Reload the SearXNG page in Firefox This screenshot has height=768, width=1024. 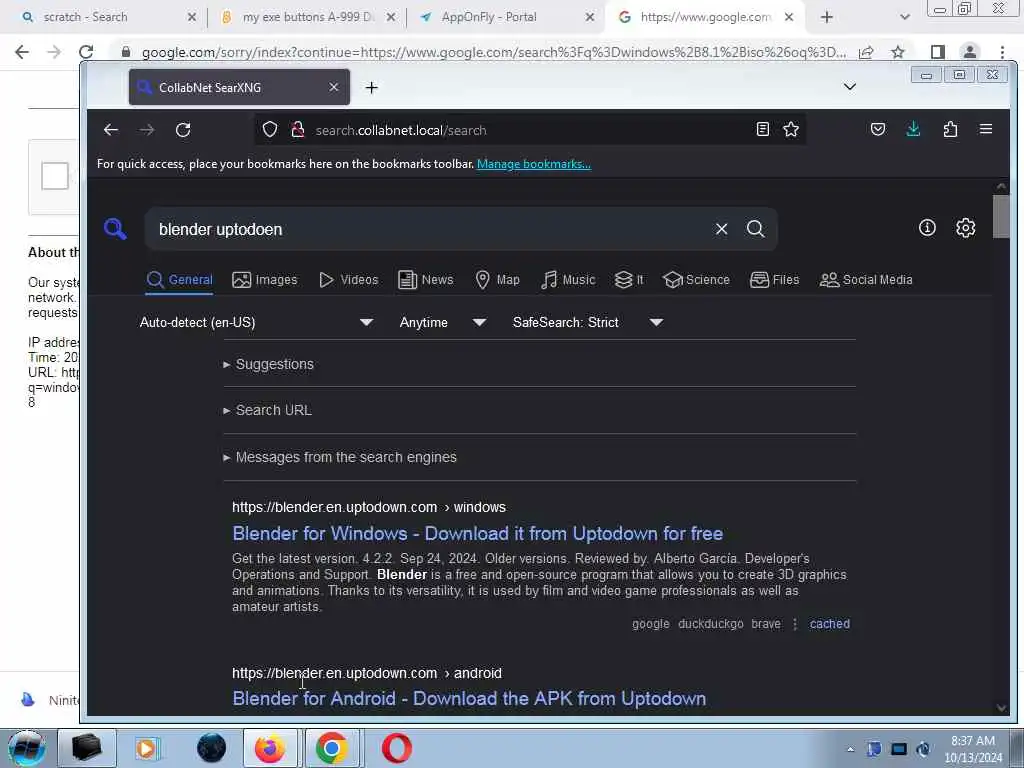183,130
